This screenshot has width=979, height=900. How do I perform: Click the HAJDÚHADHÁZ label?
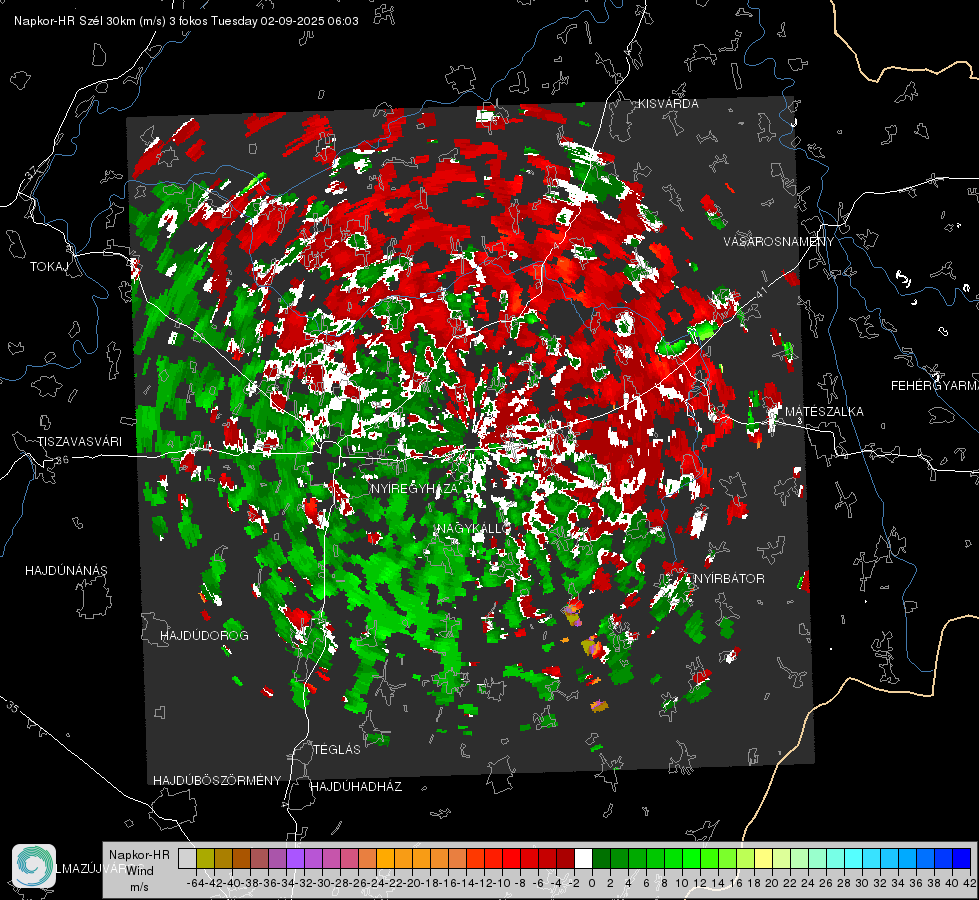click(x=356, y=786)
